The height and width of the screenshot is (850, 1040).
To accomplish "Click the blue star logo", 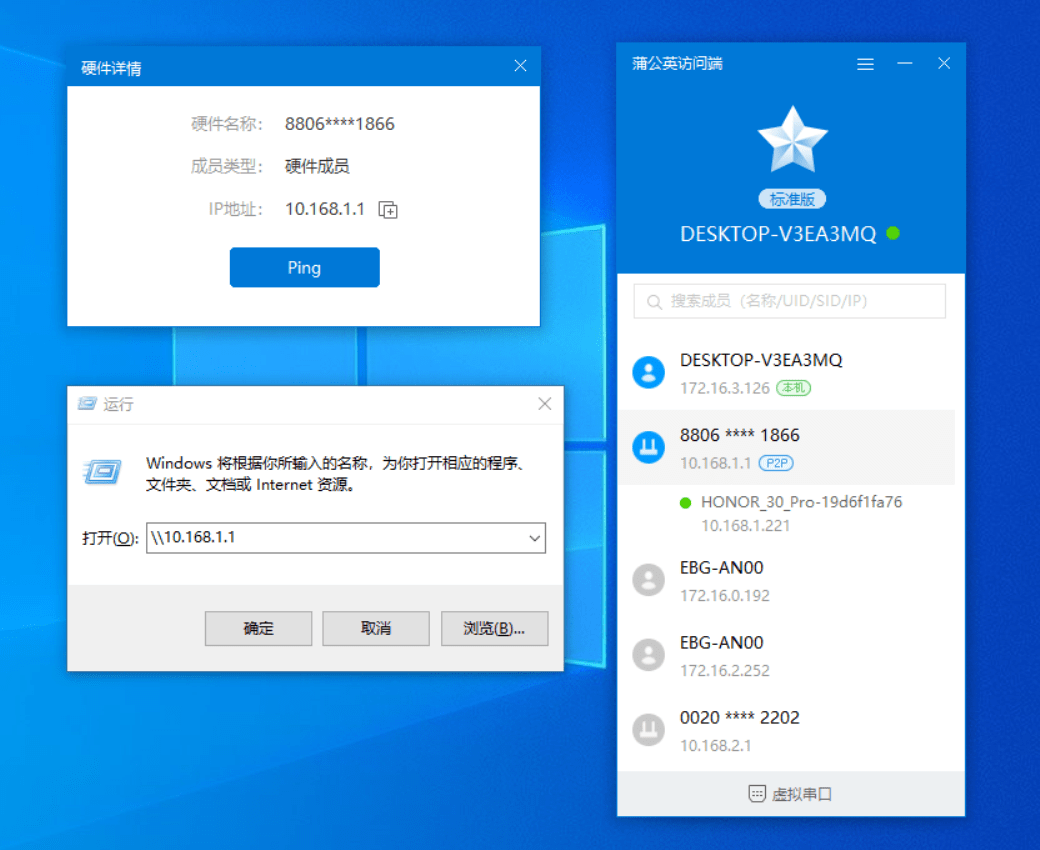I will coord(792,140).
